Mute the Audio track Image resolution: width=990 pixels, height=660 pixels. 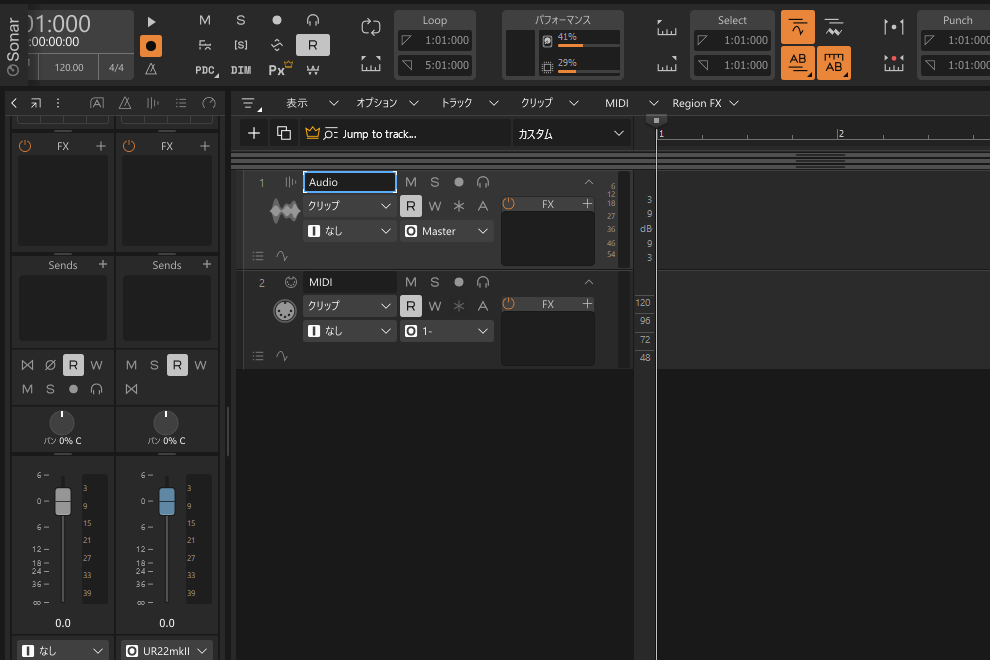pyautogui.click(x=411, y=182)
